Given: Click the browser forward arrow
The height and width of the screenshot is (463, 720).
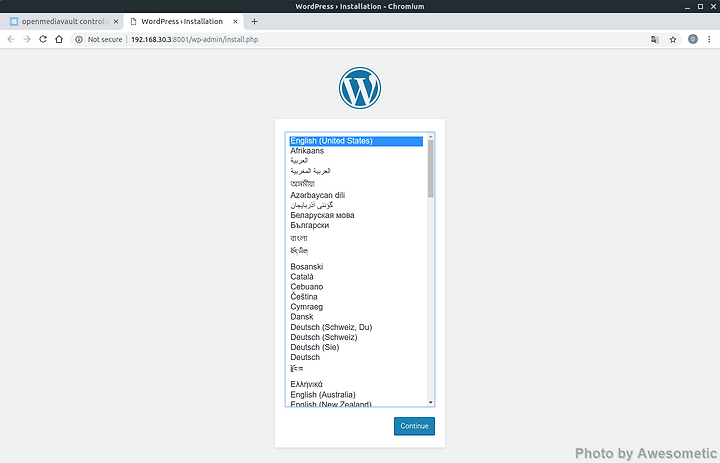Looking at the screenshot, I should click(27, 40).
